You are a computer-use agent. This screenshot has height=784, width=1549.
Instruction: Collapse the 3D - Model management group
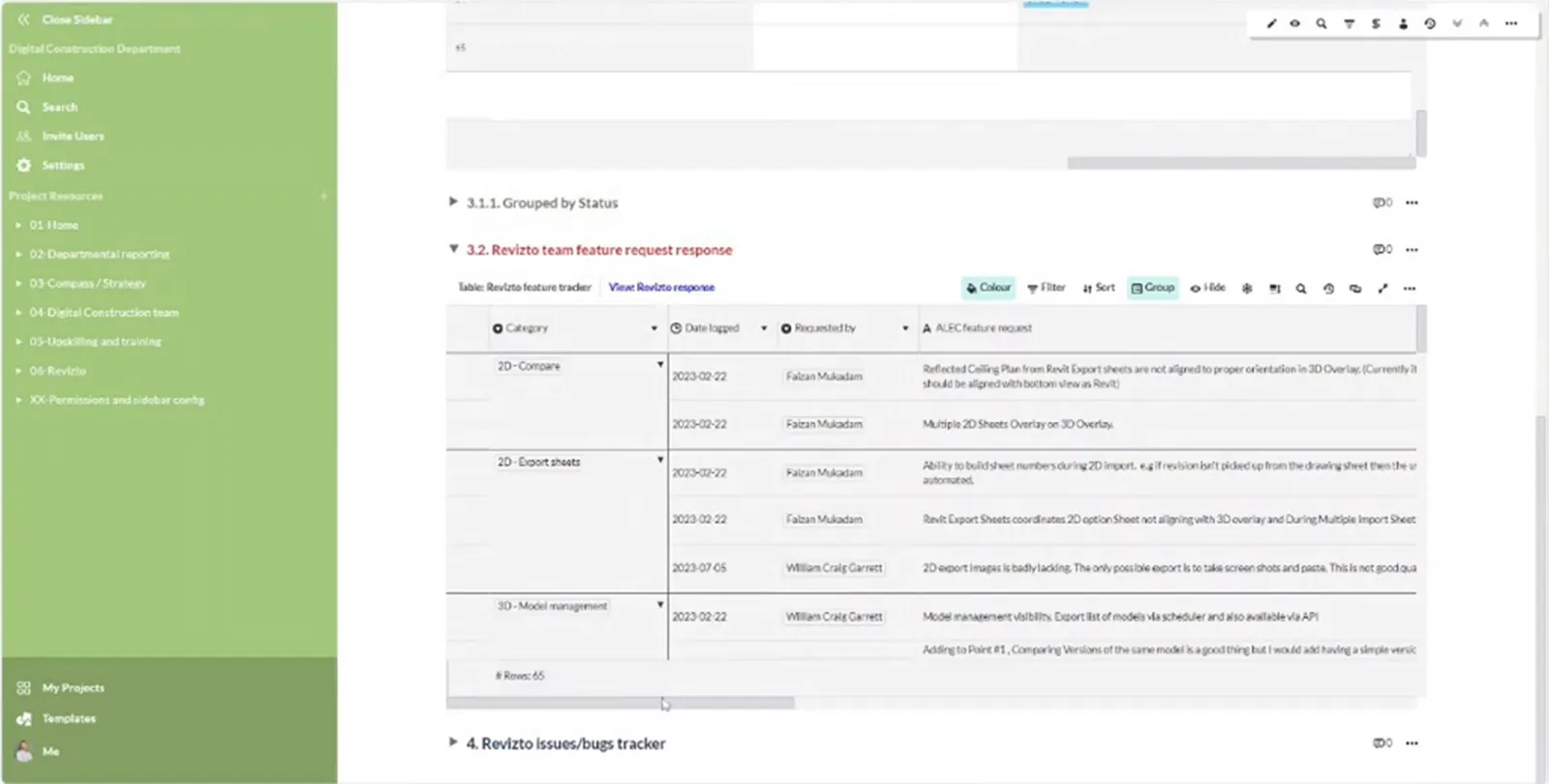pyautogui.click(x=660, y=605)
